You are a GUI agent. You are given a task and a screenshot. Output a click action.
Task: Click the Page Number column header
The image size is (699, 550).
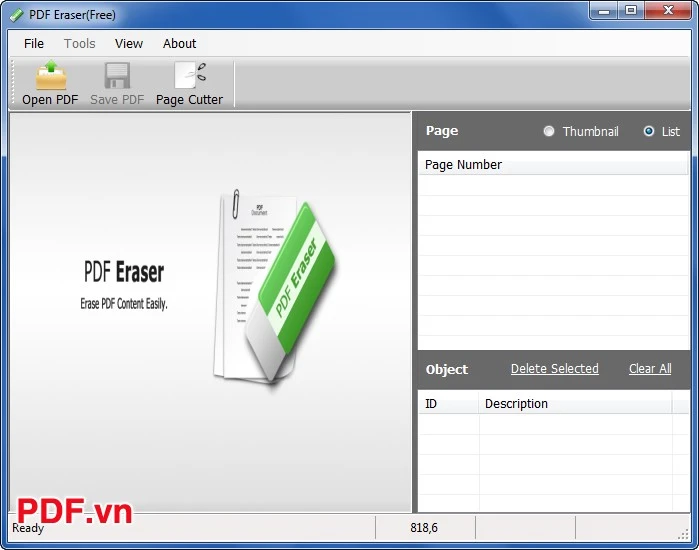pos(553,164)
